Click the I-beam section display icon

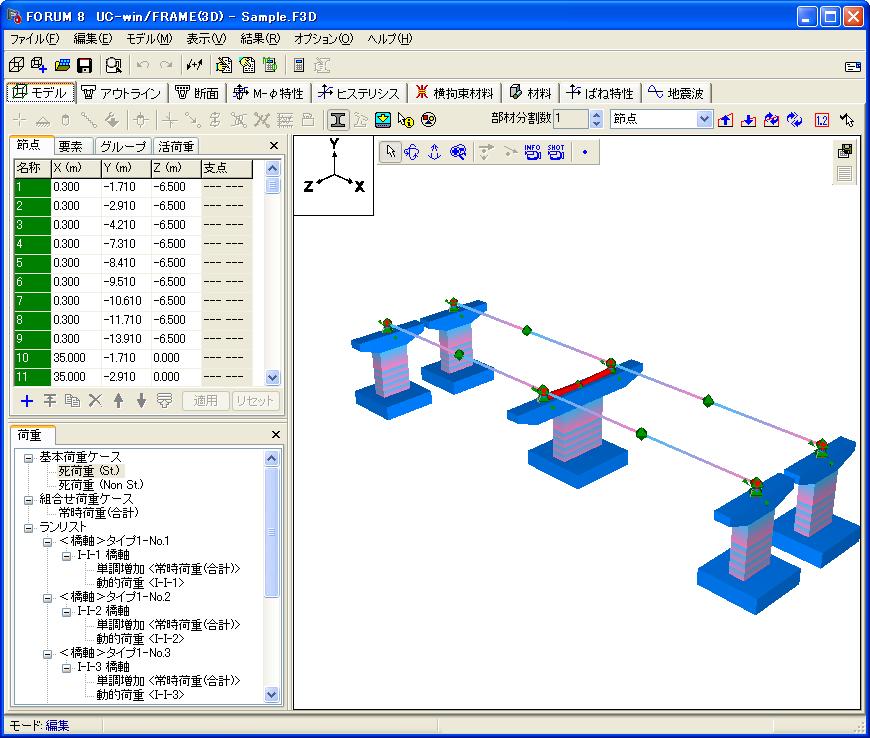pyautogui.click(x=339, y=119)
